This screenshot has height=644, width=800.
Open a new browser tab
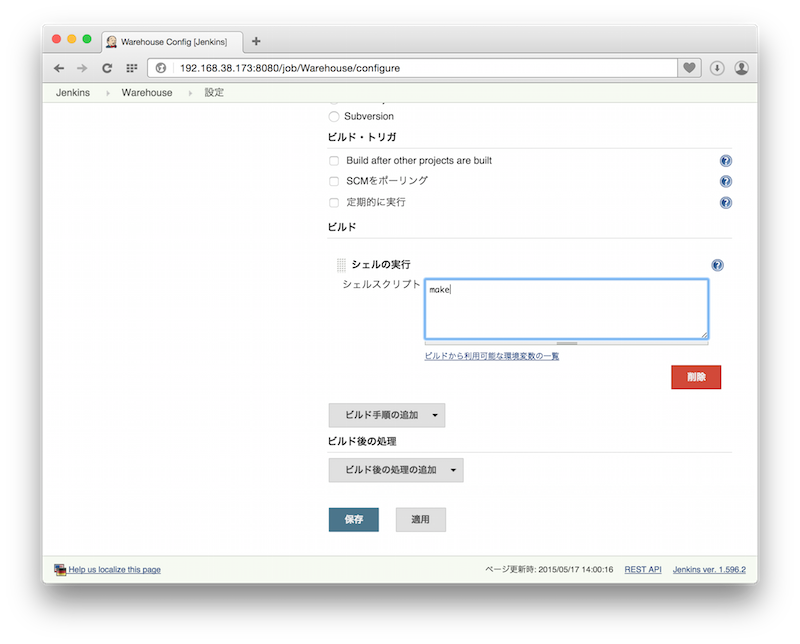tap(256, 41)
